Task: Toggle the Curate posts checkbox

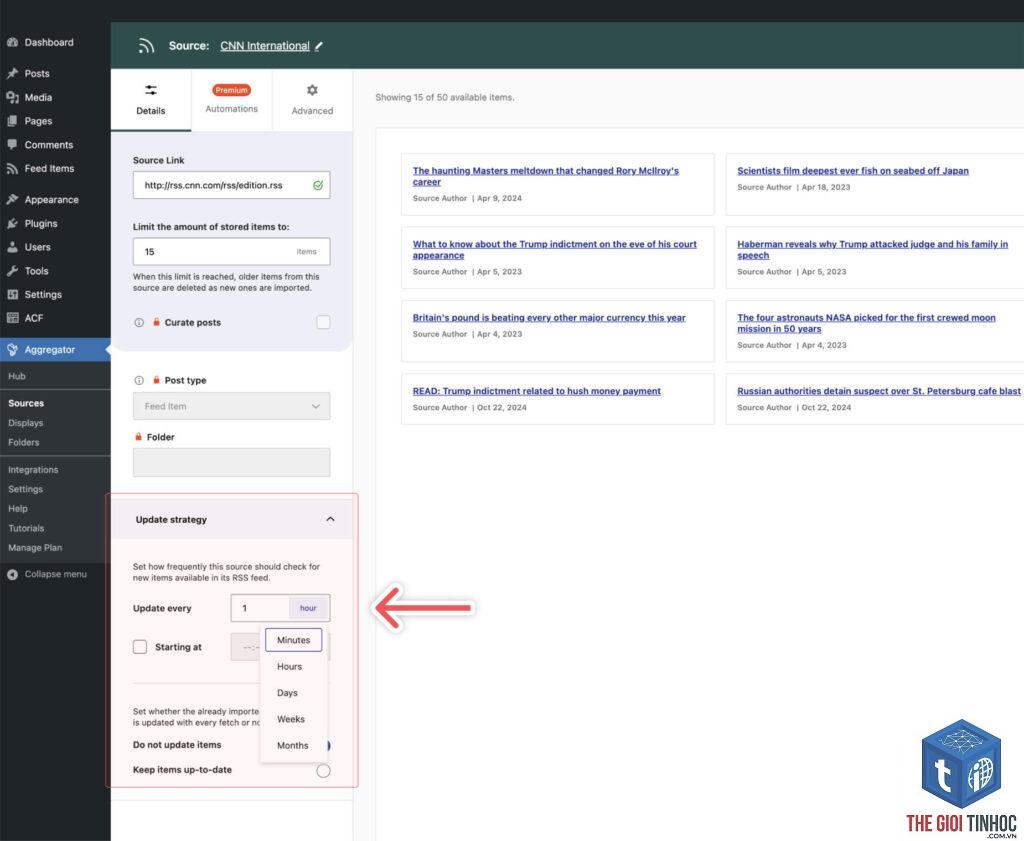Action: click(x=323, y=322)
